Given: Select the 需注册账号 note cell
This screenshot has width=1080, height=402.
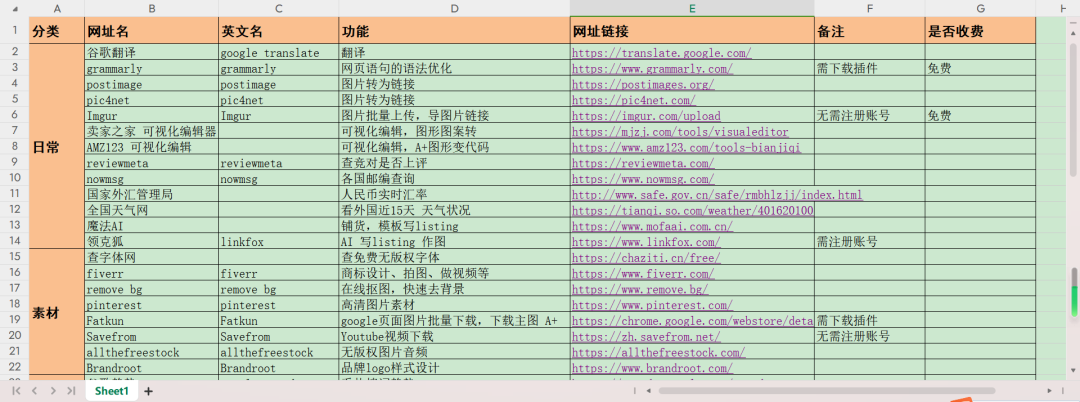Looking at the screenshot, I should coord(870,242).
